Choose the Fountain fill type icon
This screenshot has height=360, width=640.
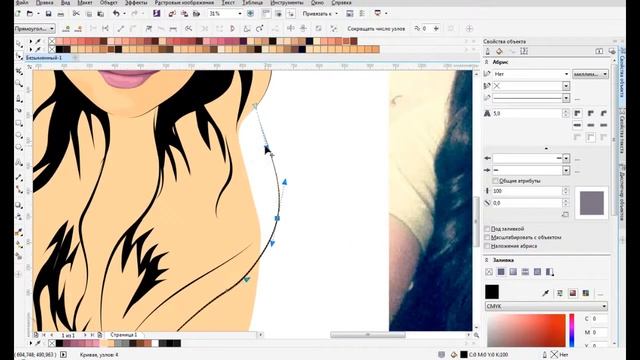pos(513,272)
